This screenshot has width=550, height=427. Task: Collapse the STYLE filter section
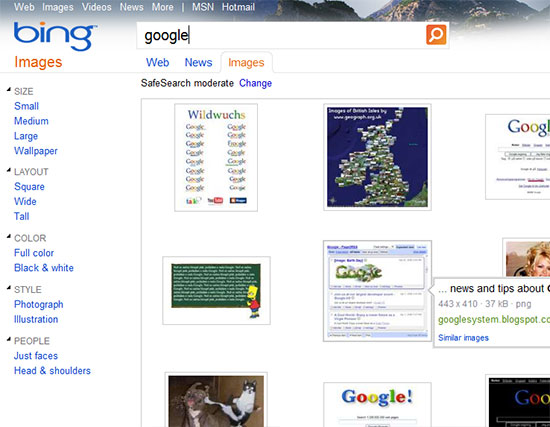tap(9, 288)
